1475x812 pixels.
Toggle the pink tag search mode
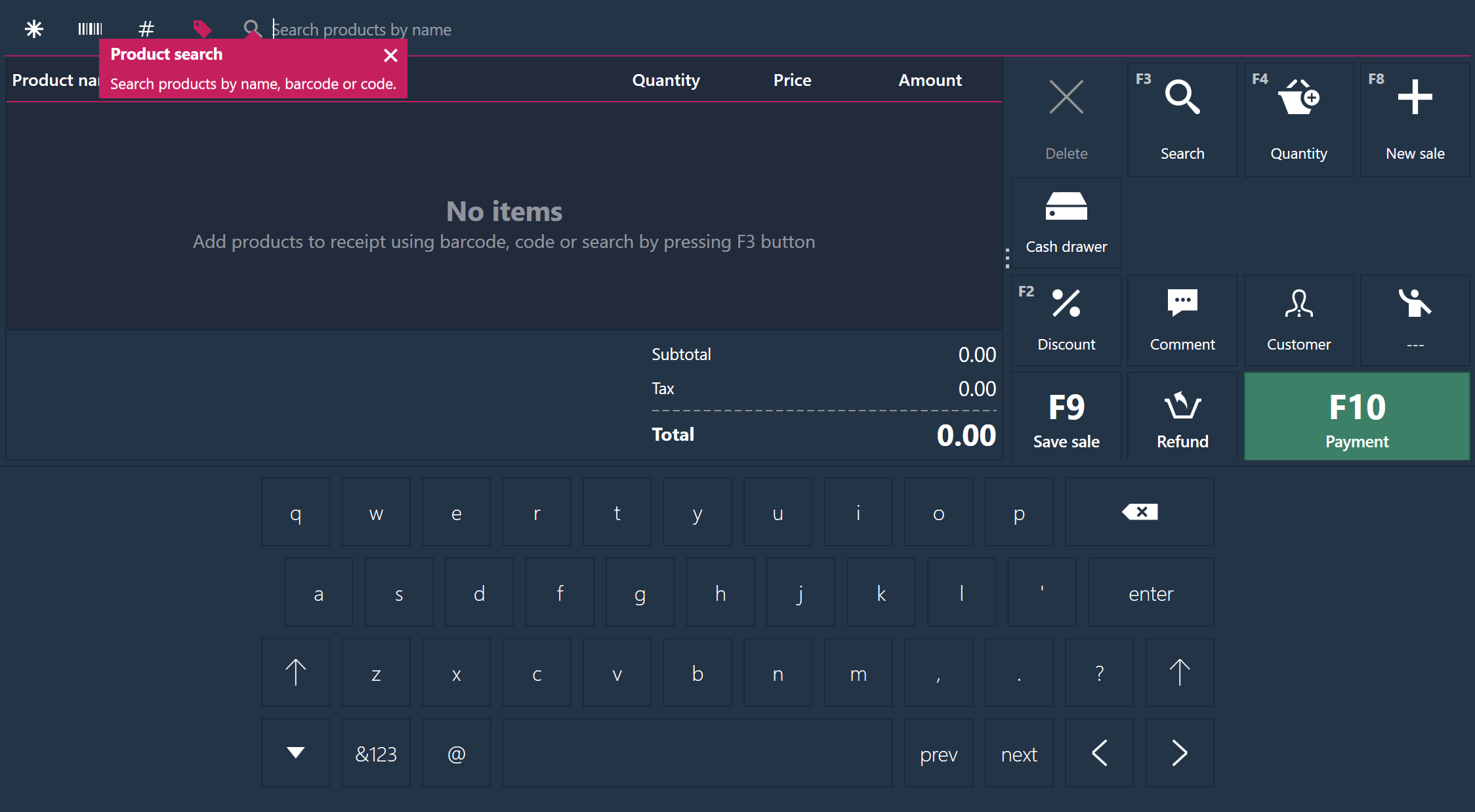pyautogui.click(x=202, y=29)
